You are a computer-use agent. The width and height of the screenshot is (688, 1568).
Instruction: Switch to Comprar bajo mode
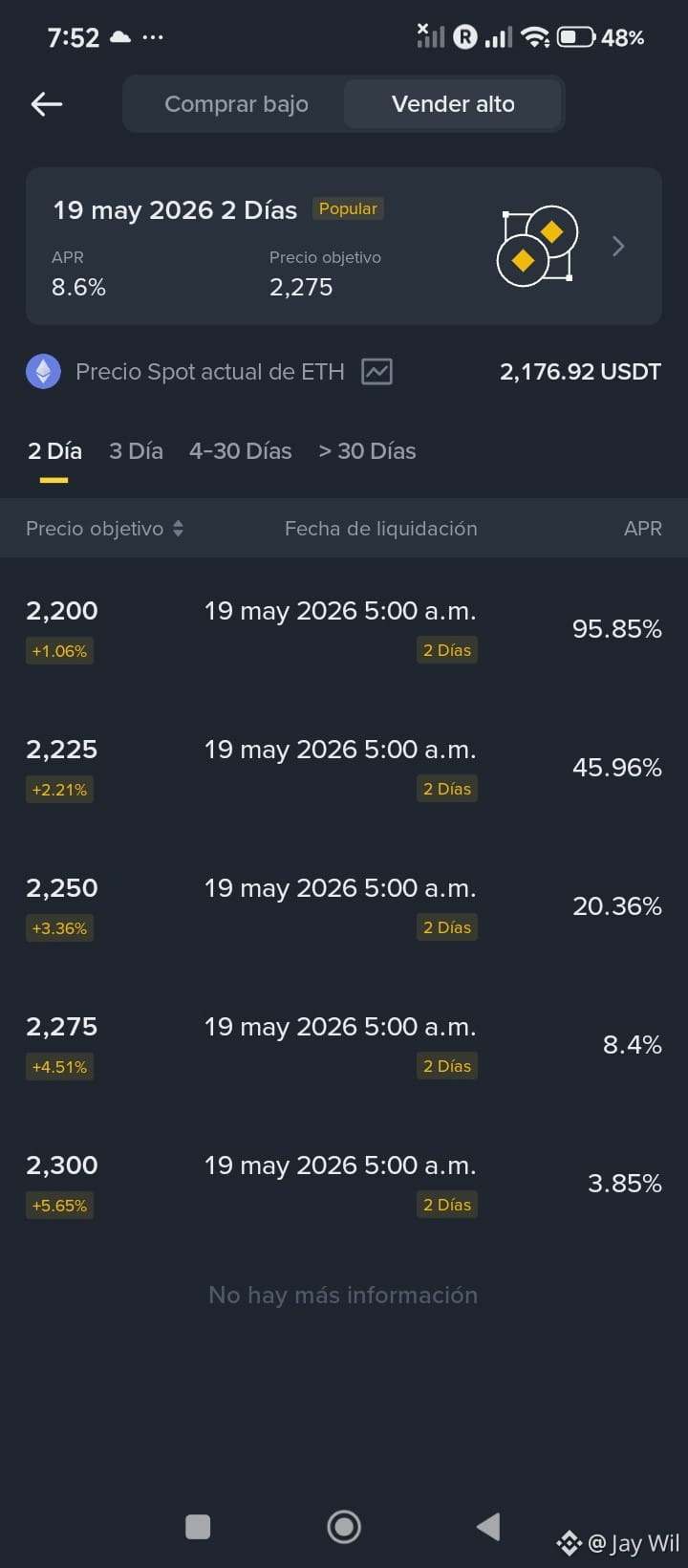point(236,104)
